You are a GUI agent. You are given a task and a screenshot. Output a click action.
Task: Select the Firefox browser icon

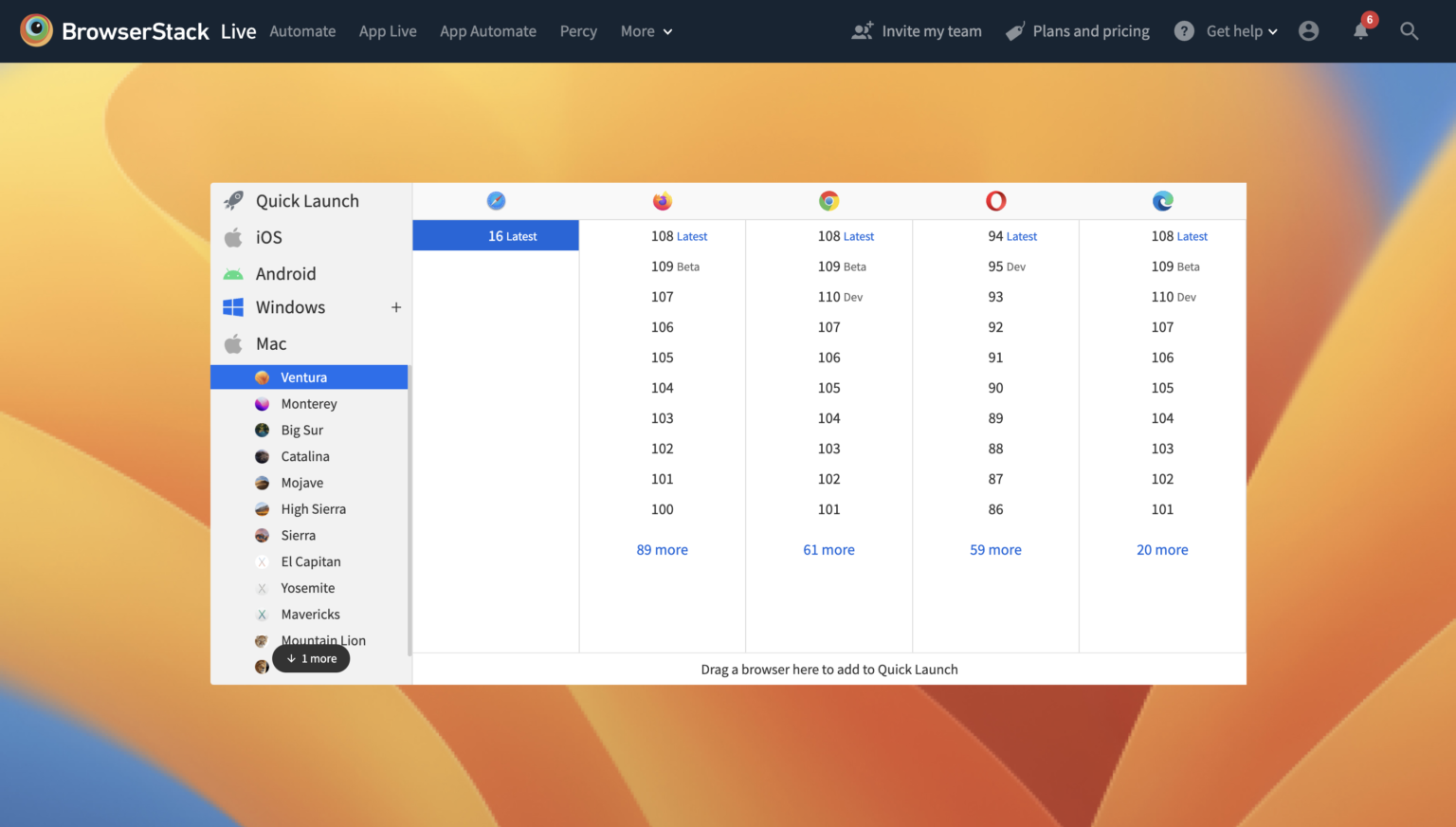[662, 200]
